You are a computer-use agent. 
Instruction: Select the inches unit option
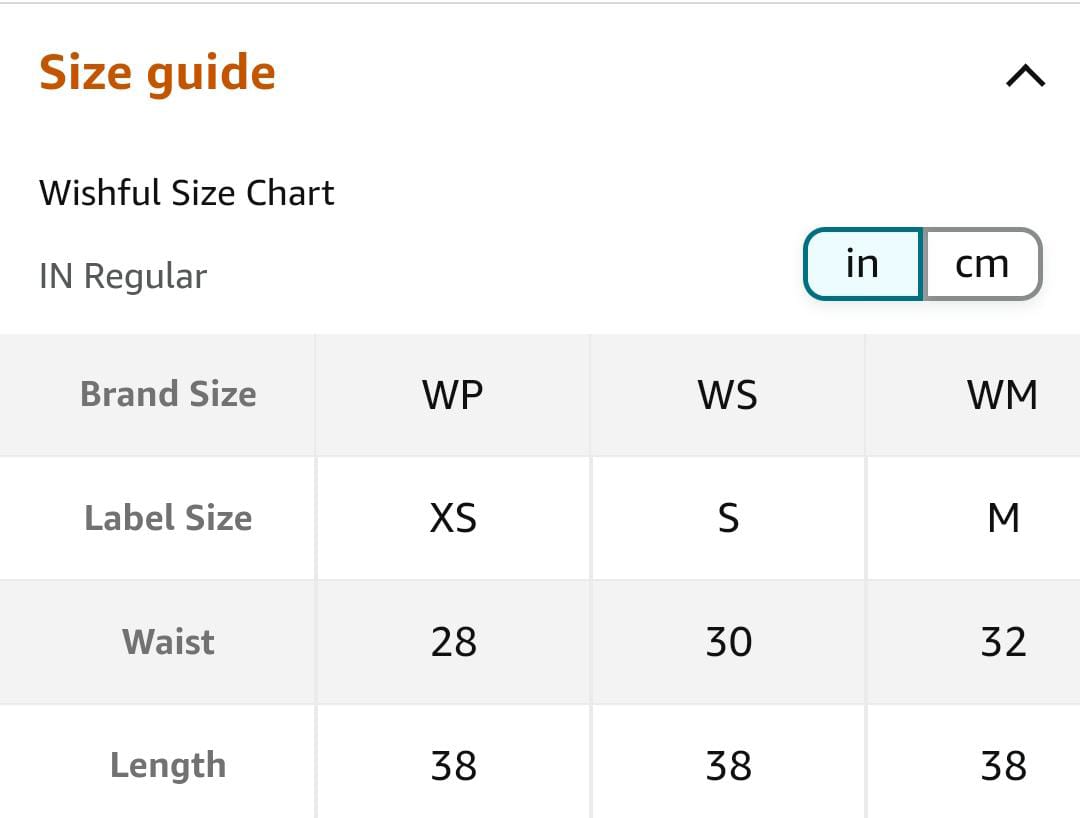coord(862,264)
